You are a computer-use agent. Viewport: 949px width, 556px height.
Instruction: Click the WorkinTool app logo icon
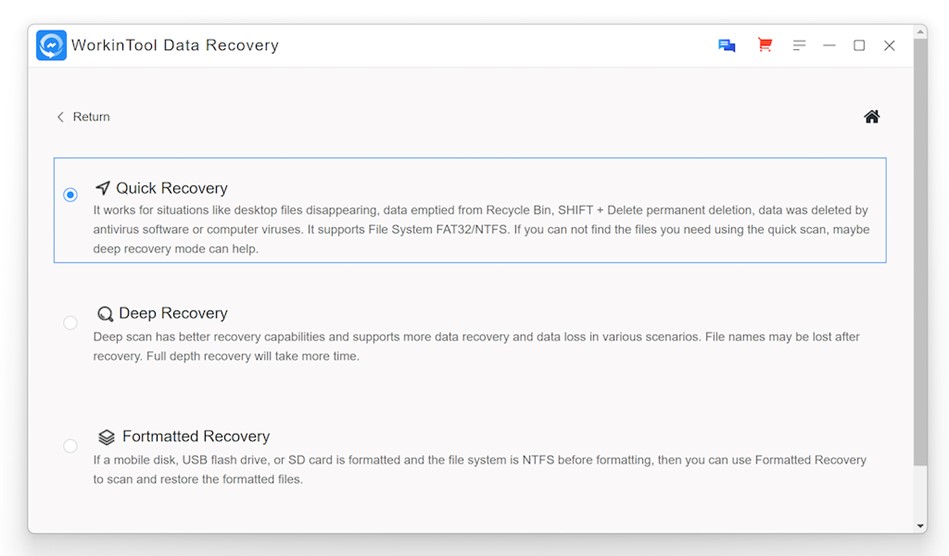point(51,45)
